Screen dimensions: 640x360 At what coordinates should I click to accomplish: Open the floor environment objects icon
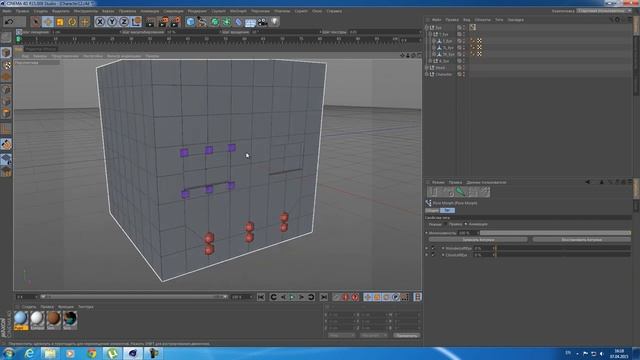coord(250,22)
